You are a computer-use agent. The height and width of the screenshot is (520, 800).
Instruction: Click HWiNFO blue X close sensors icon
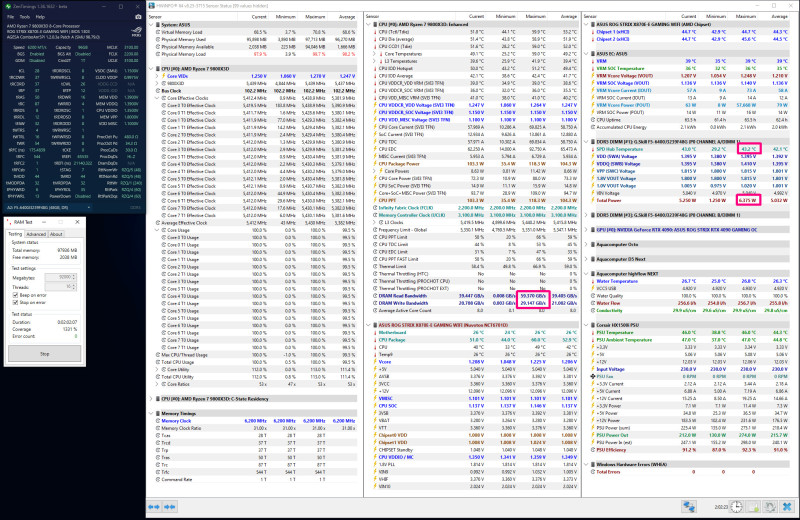[x=787, y=507]
